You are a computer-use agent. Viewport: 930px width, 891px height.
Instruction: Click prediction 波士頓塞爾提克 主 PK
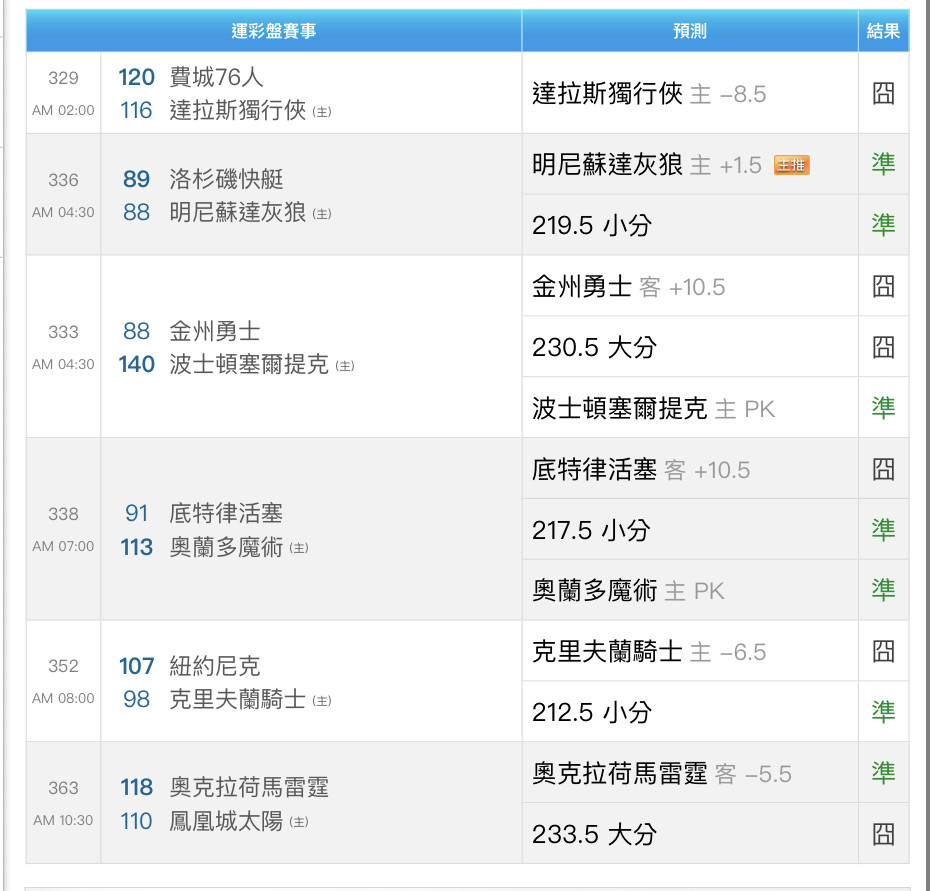654,409
